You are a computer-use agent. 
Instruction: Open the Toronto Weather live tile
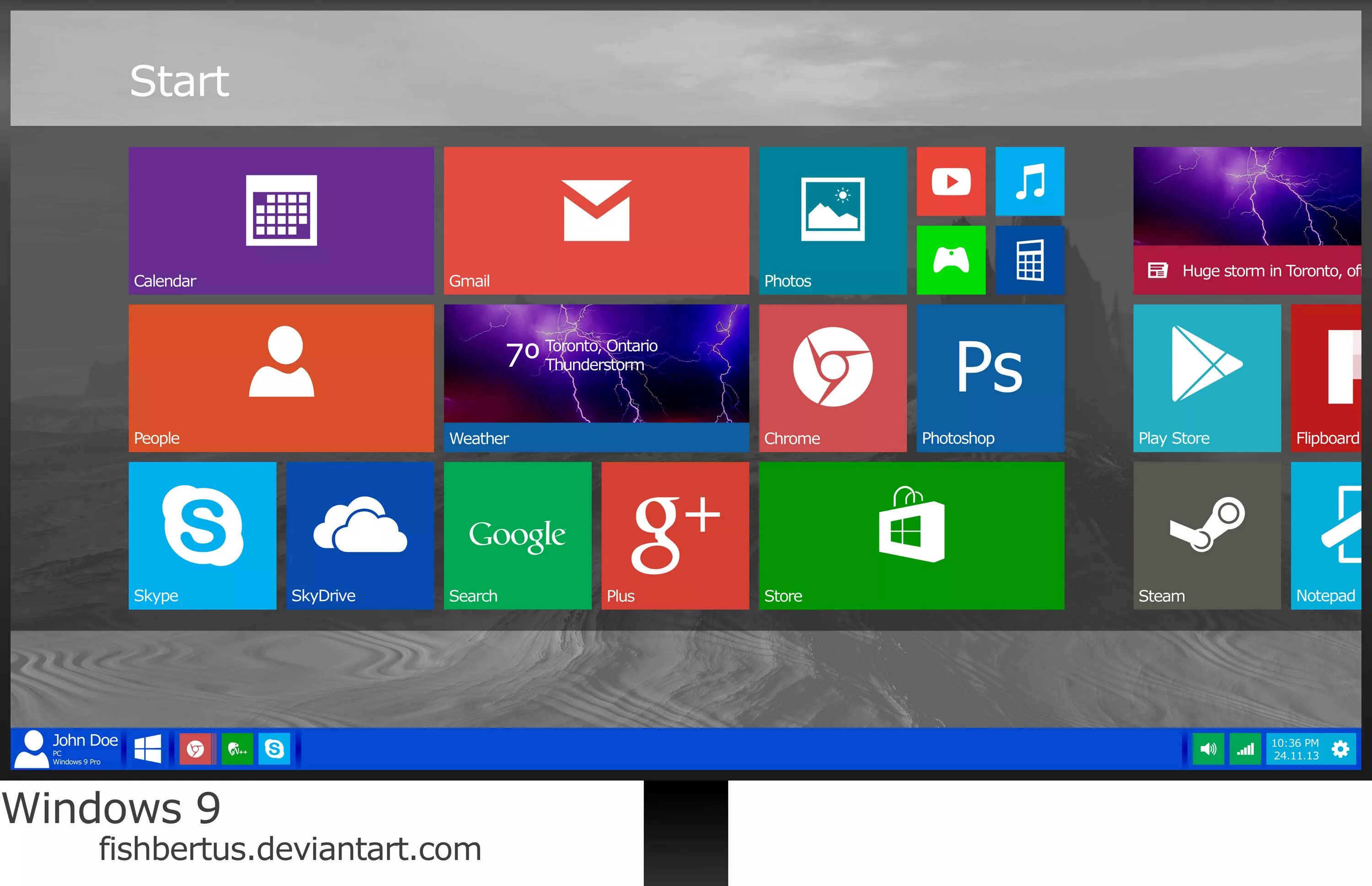pyautogui.click(x=596, y=378)
